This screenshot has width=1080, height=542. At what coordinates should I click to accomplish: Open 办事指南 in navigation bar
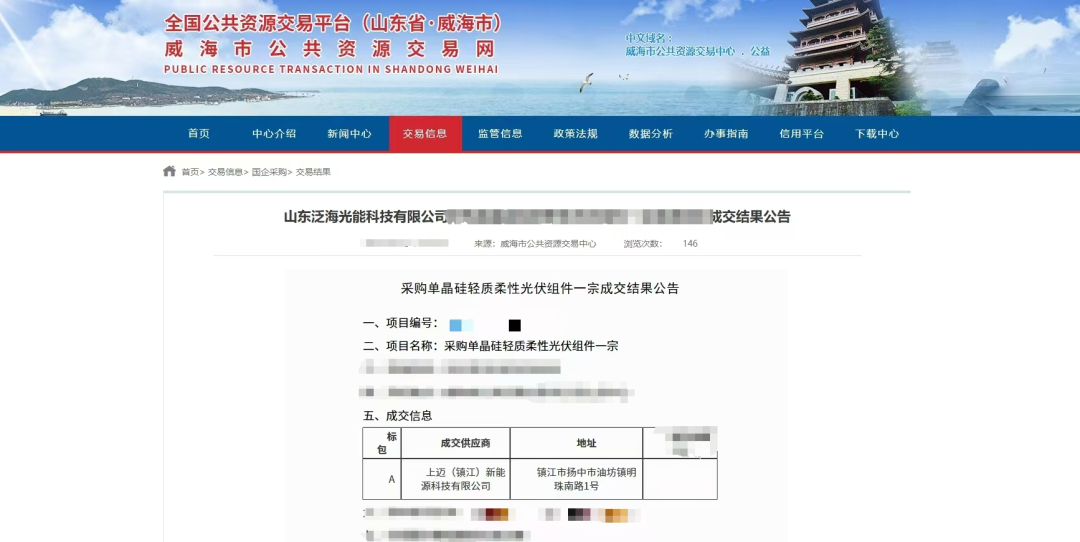pos(726,134)
